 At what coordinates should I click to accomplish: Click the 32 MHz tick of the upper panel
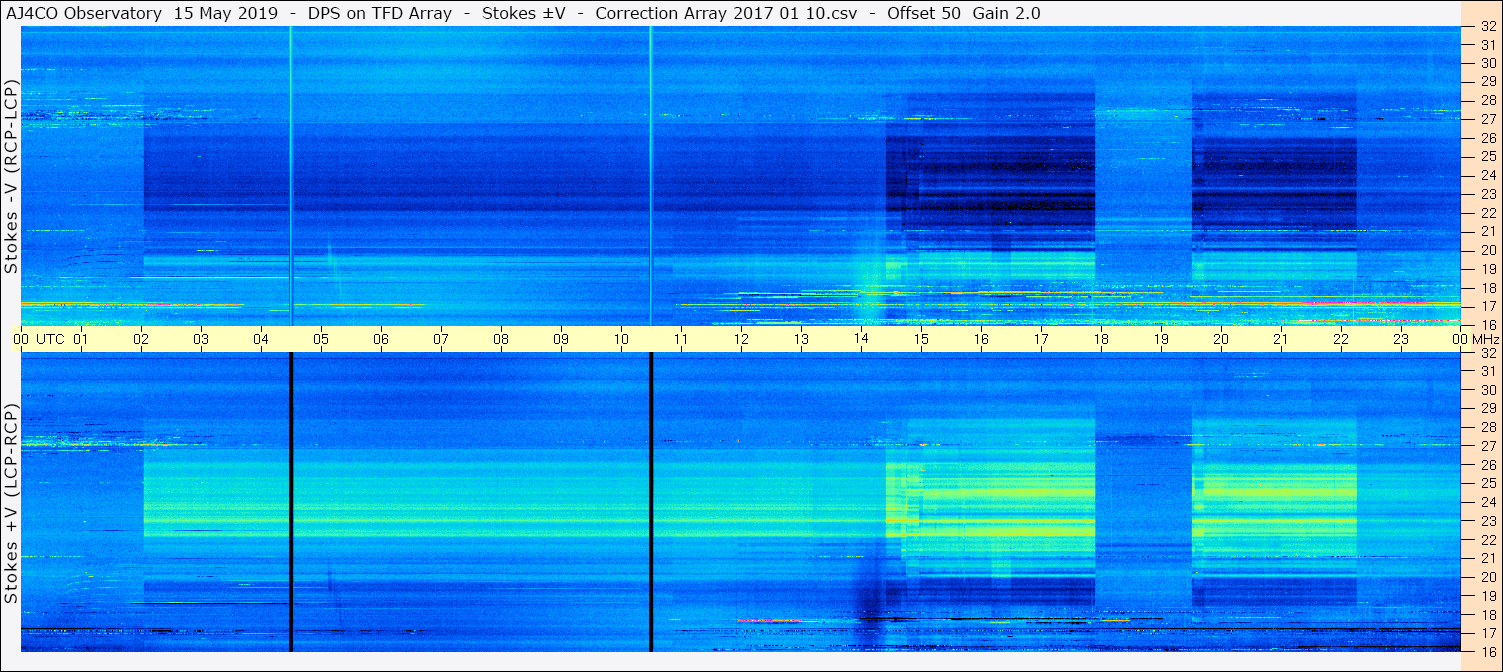tap(1487, 28)
